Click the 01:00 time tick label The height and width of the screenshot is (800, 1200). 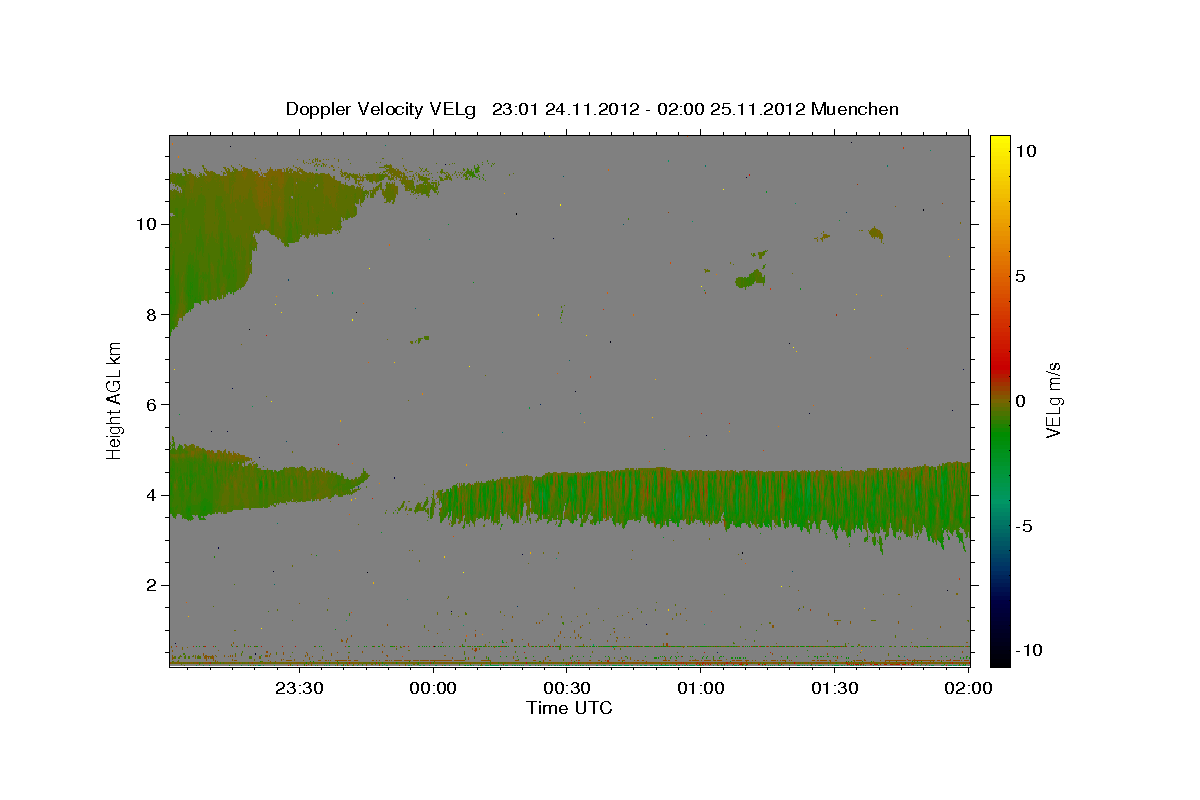(701, 688)
